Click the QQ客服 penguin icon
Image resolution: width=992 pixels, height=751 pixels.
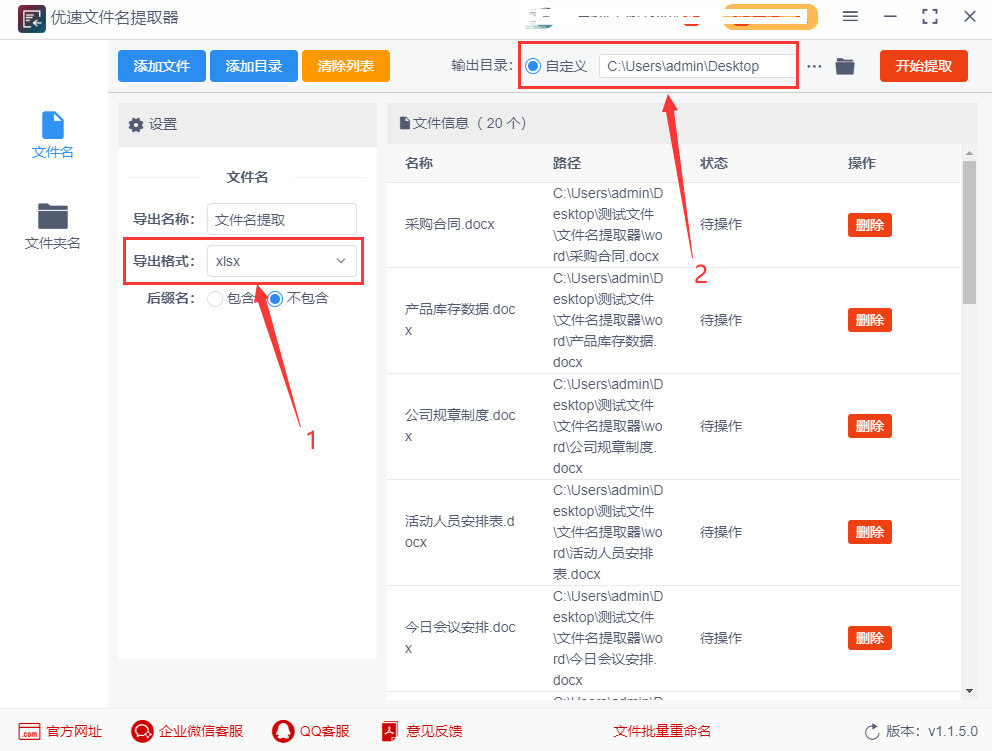tap(283, 731)
